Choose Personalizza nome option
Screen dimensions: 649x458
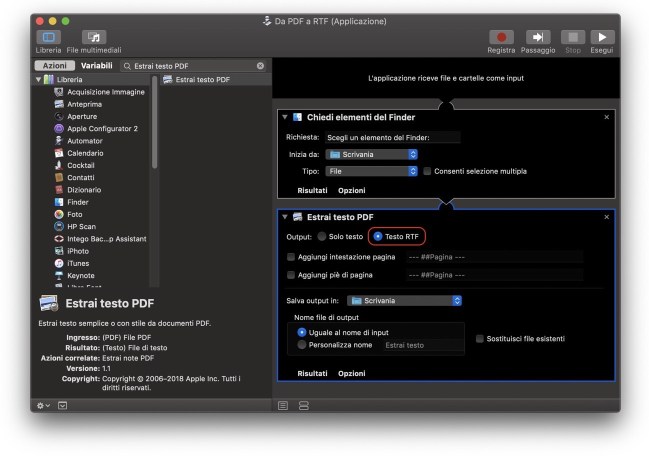click(x=302, y=345)
